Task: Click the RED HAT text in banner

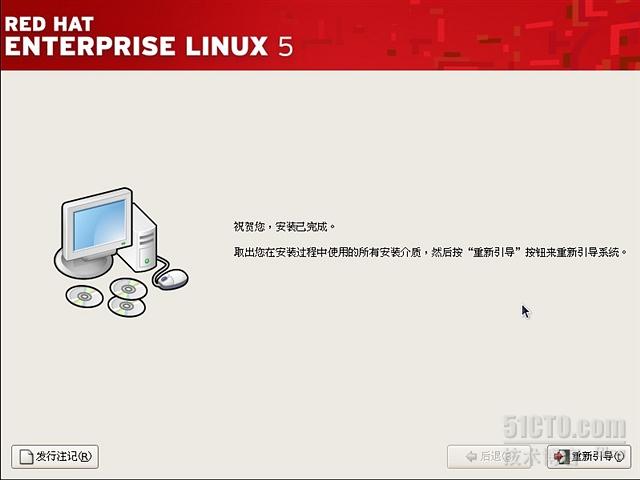Action: click(x=49, y=24)
